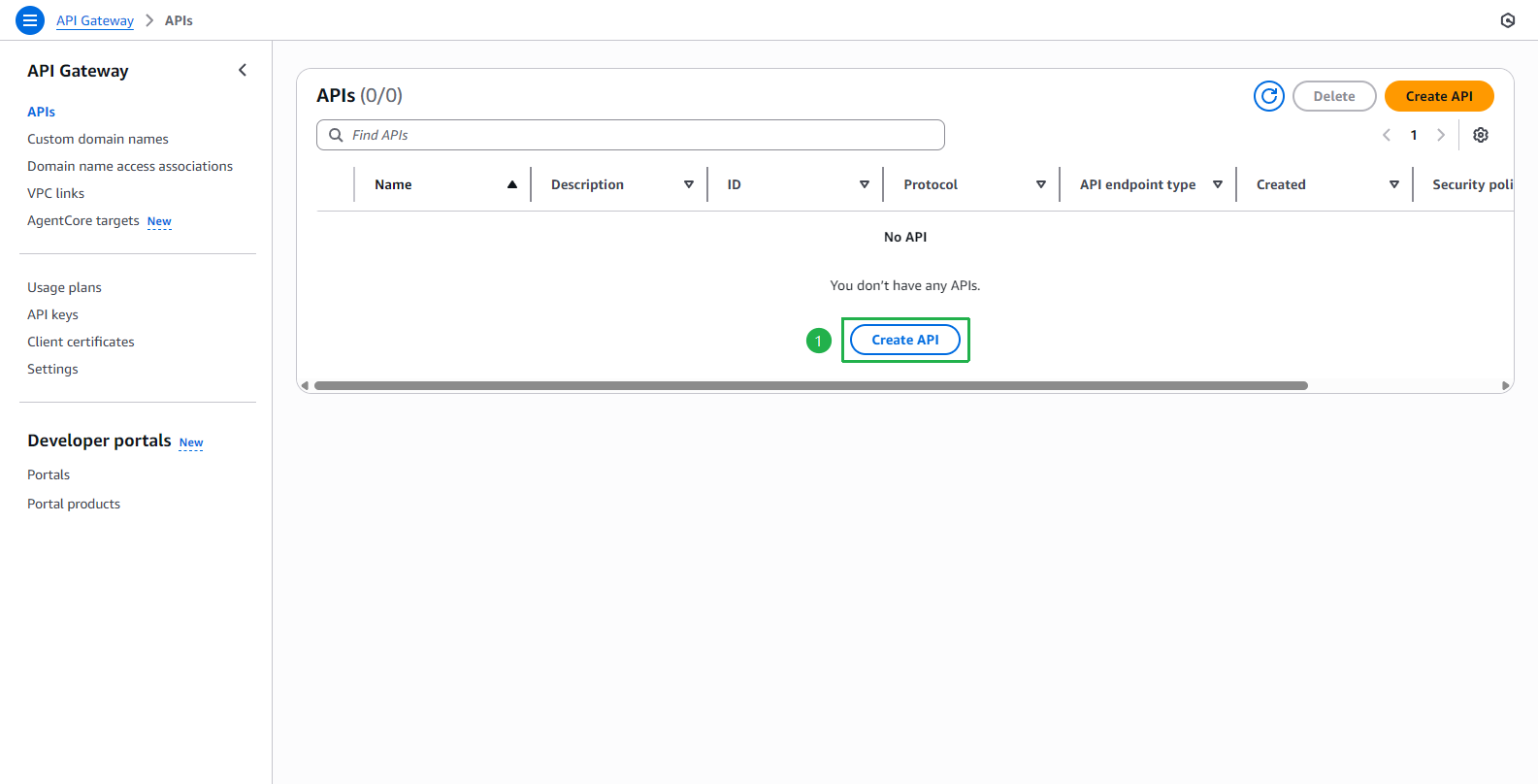
Task: Open Client certificates page
Action: coord(81,342)
